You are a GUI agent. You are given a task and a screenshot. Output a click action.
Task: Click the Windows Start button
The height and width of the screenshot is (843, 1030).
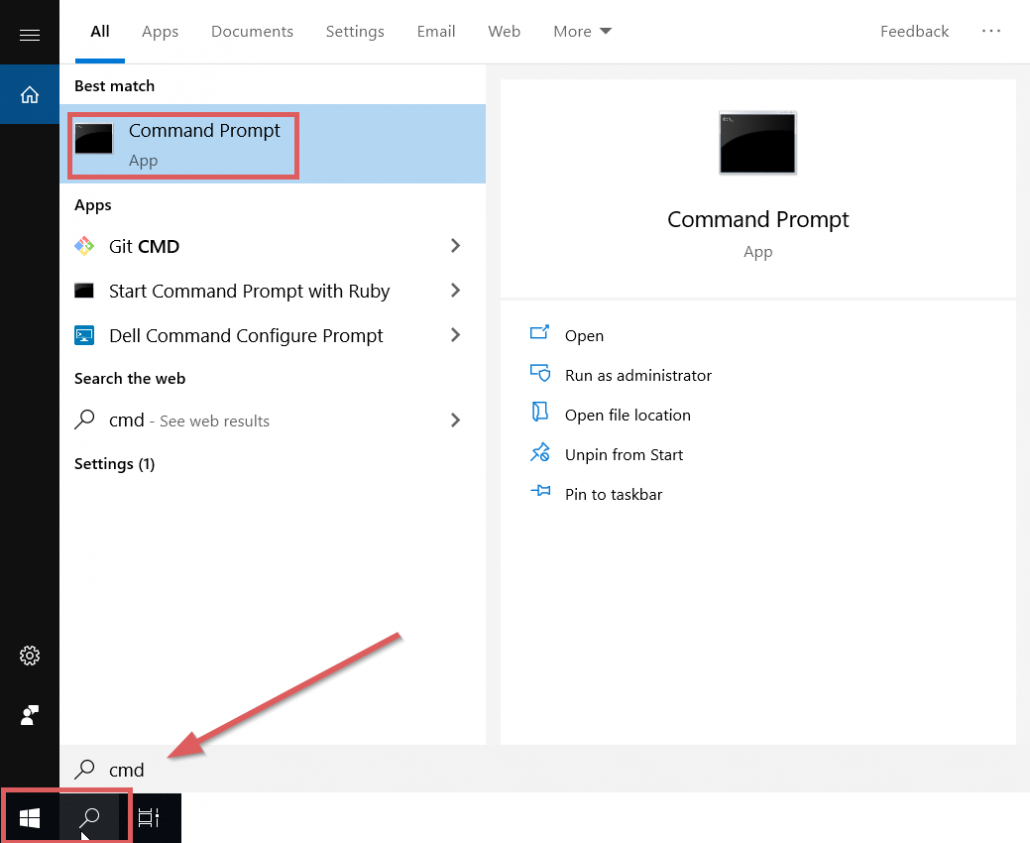(30, 818)
